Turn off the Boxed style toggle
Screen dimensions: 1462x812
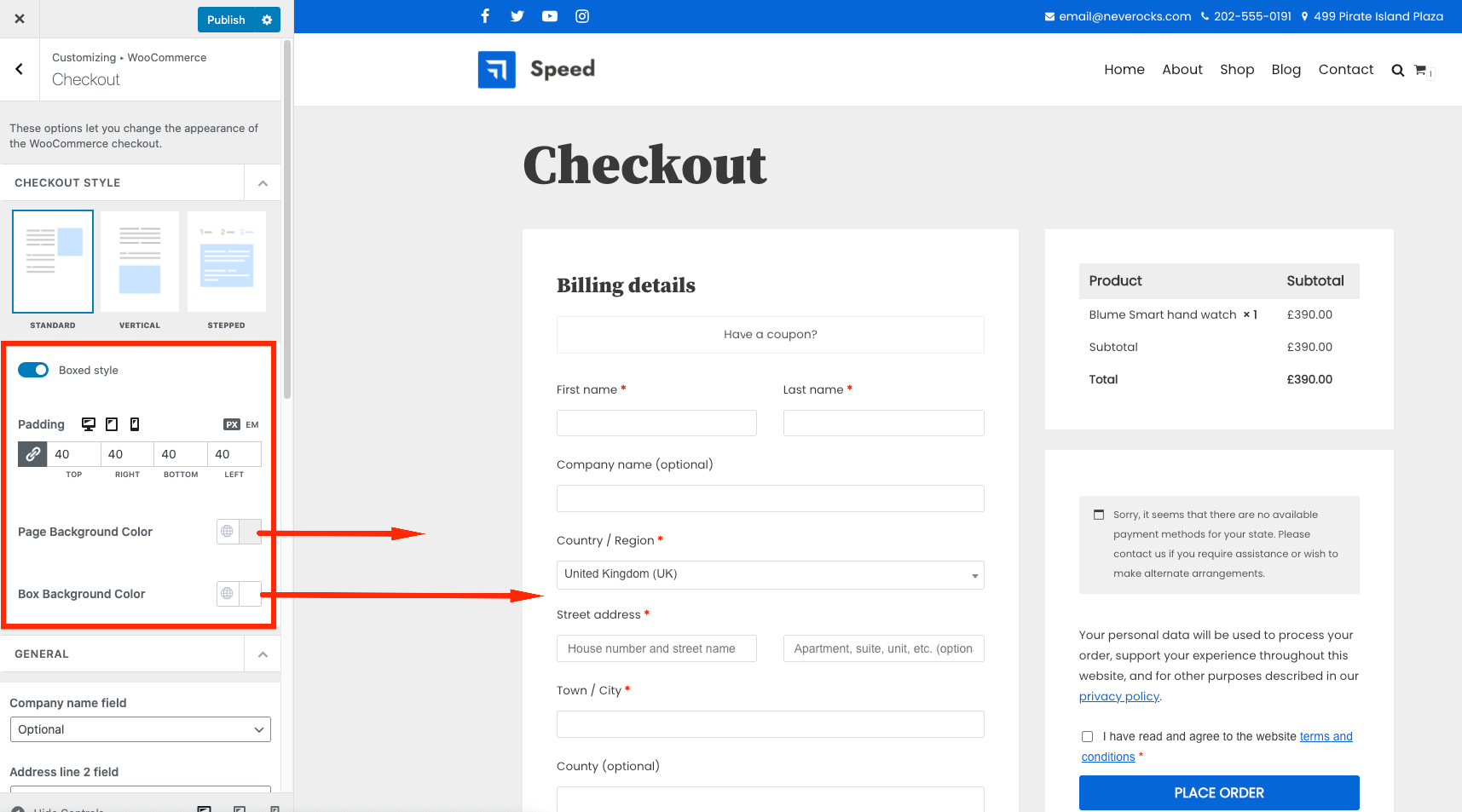pyautogui.click(x=33, y=370)
